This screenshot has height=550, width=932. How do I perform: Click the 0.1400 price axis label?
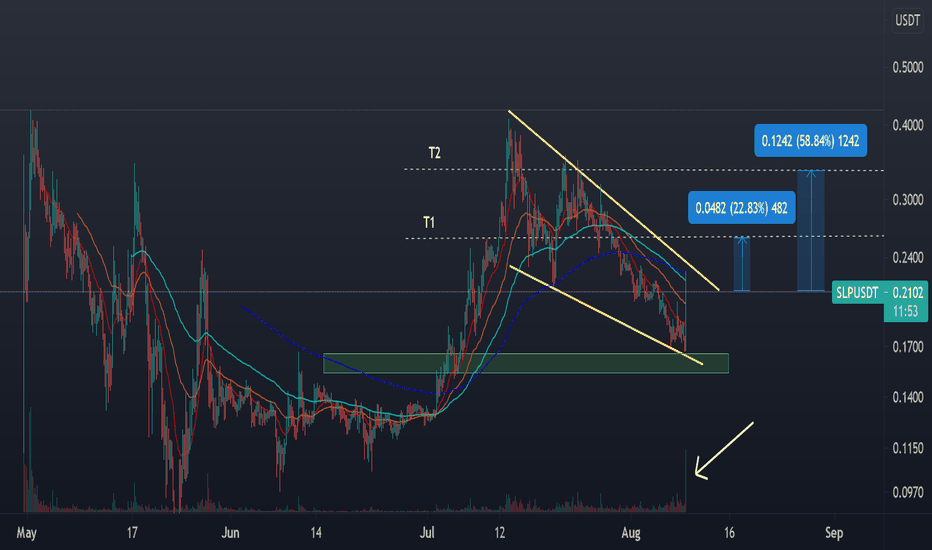point(908,397)
